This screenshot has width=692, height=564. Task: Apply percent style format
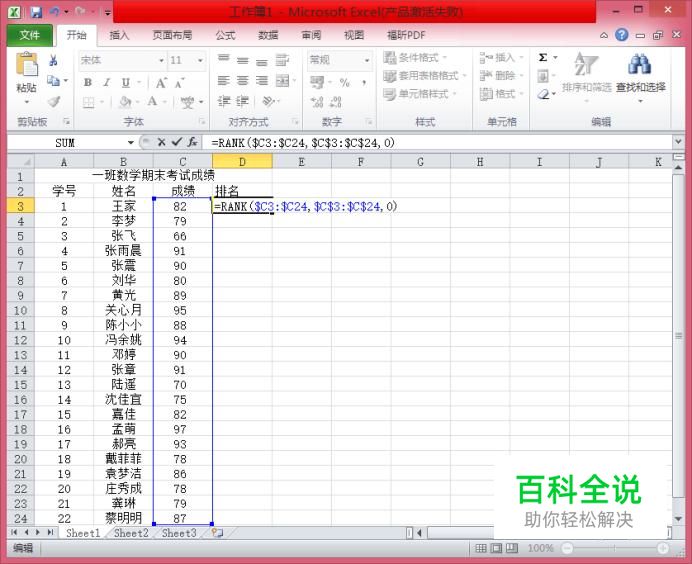345,82
